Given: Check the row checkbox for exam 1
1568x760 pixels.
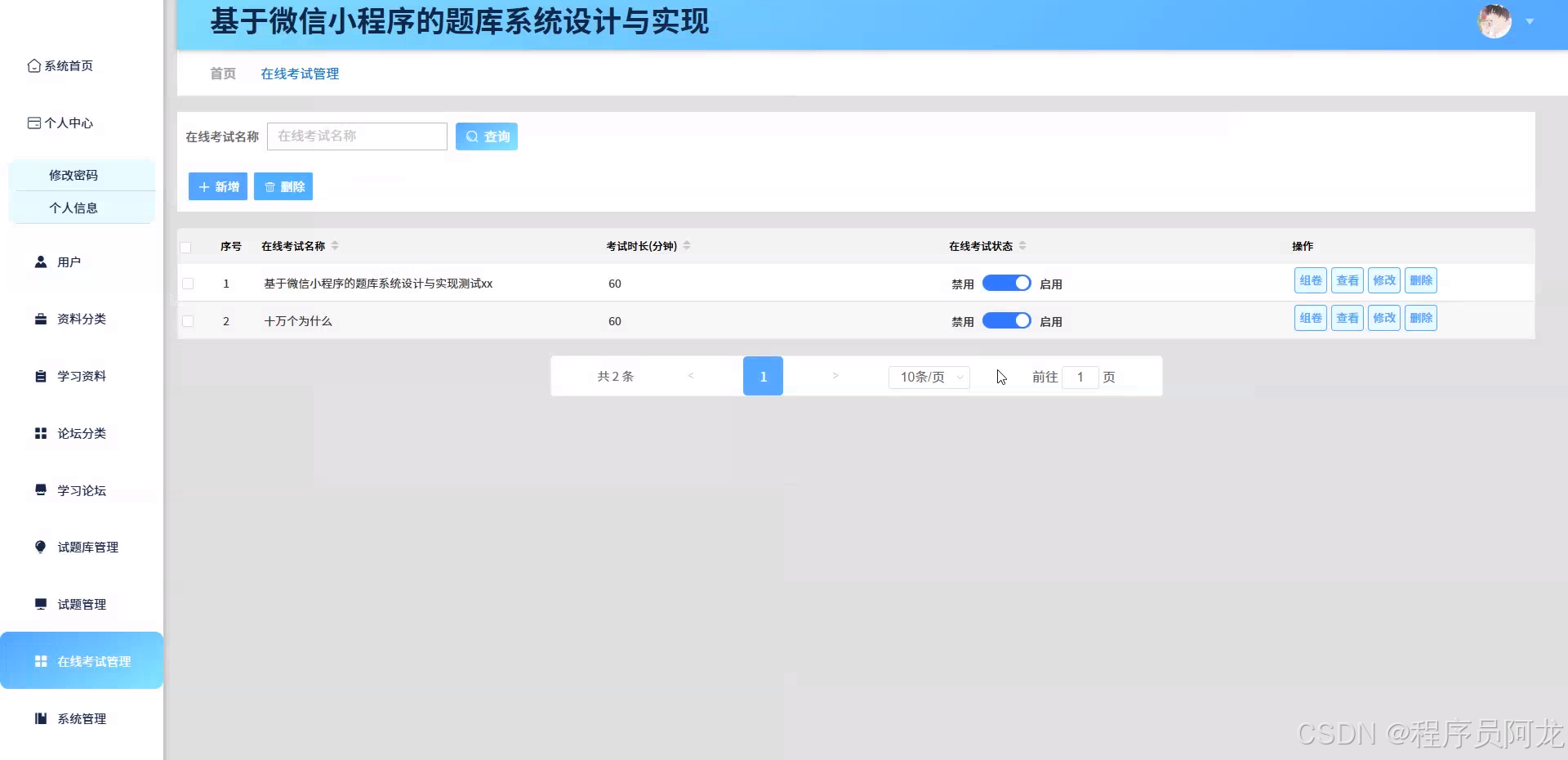Looking at the screenshot, I should 188,284.
